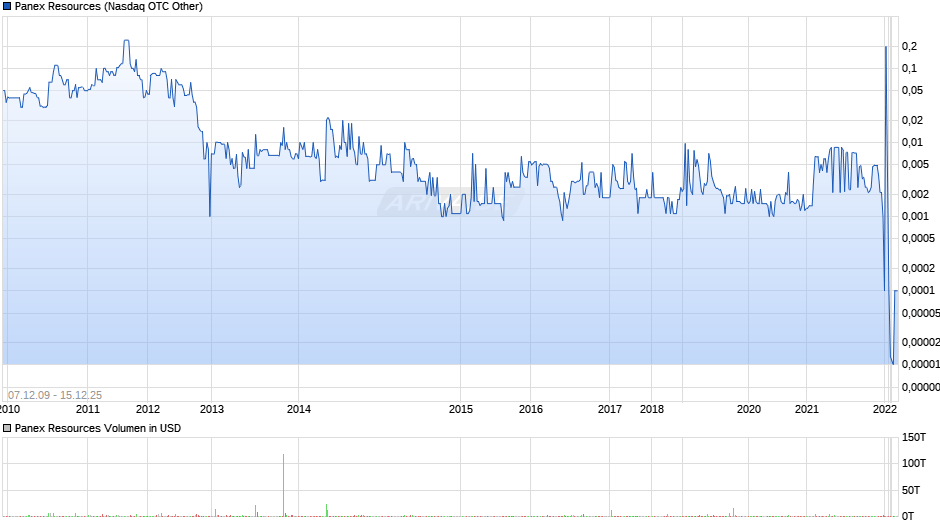Click the 0,0002 price axis value
This screenshot has width=940, height=526.
click(918, 268)
